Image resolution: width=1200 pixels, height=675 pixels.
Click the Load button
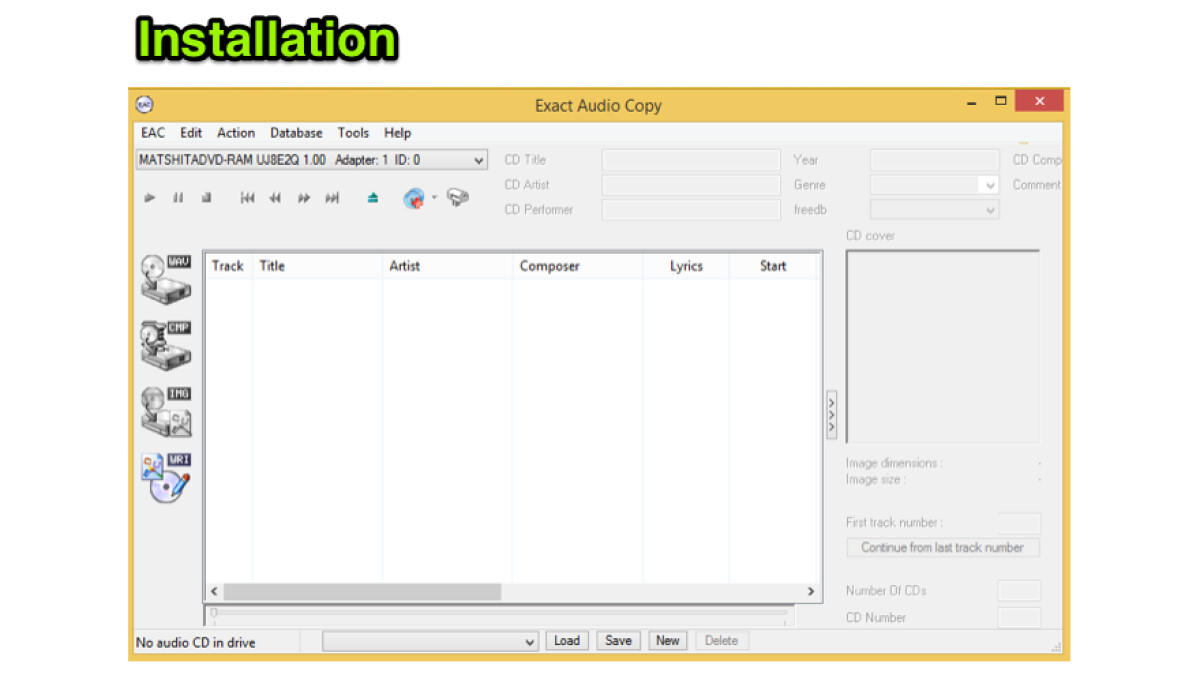pyautogui.click(x=566, y=641)
